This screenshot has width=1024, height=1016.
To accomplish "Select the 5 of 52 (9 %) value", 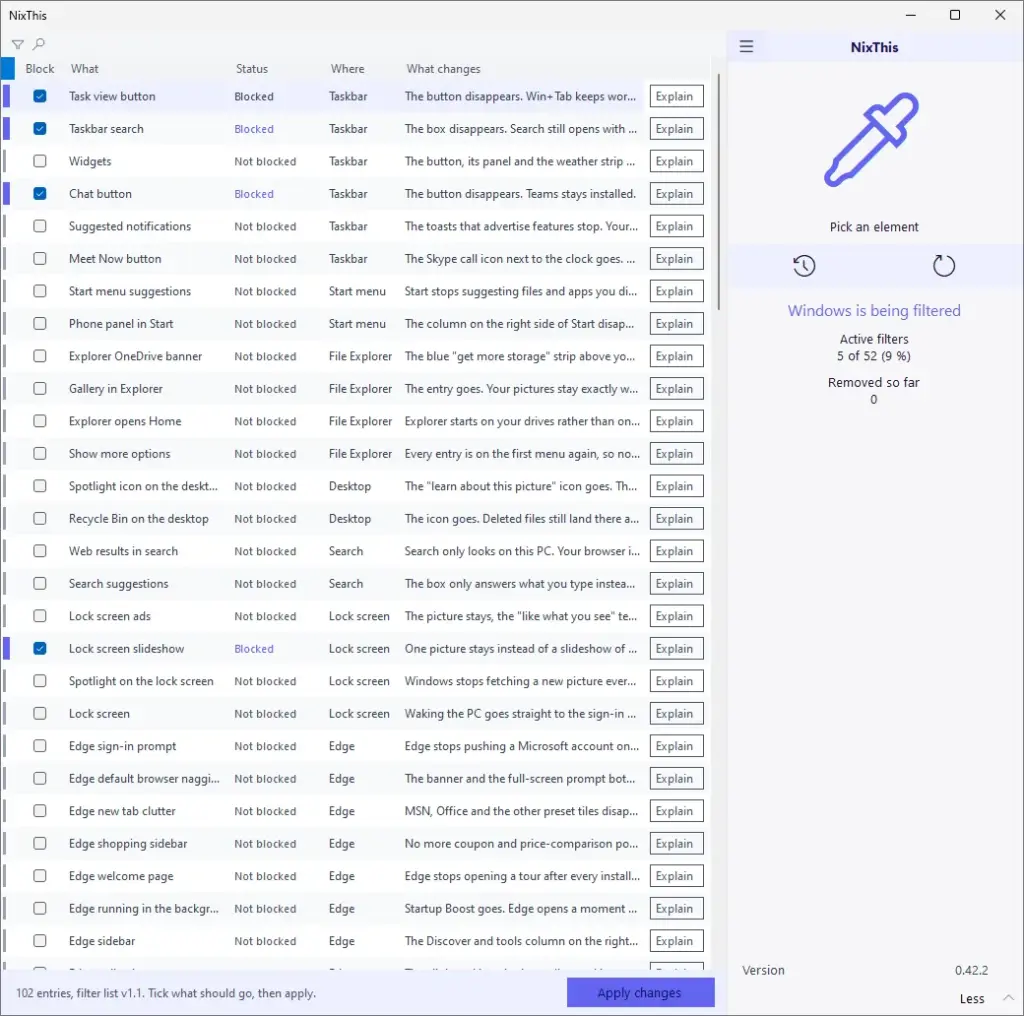I will coord(874,356).
